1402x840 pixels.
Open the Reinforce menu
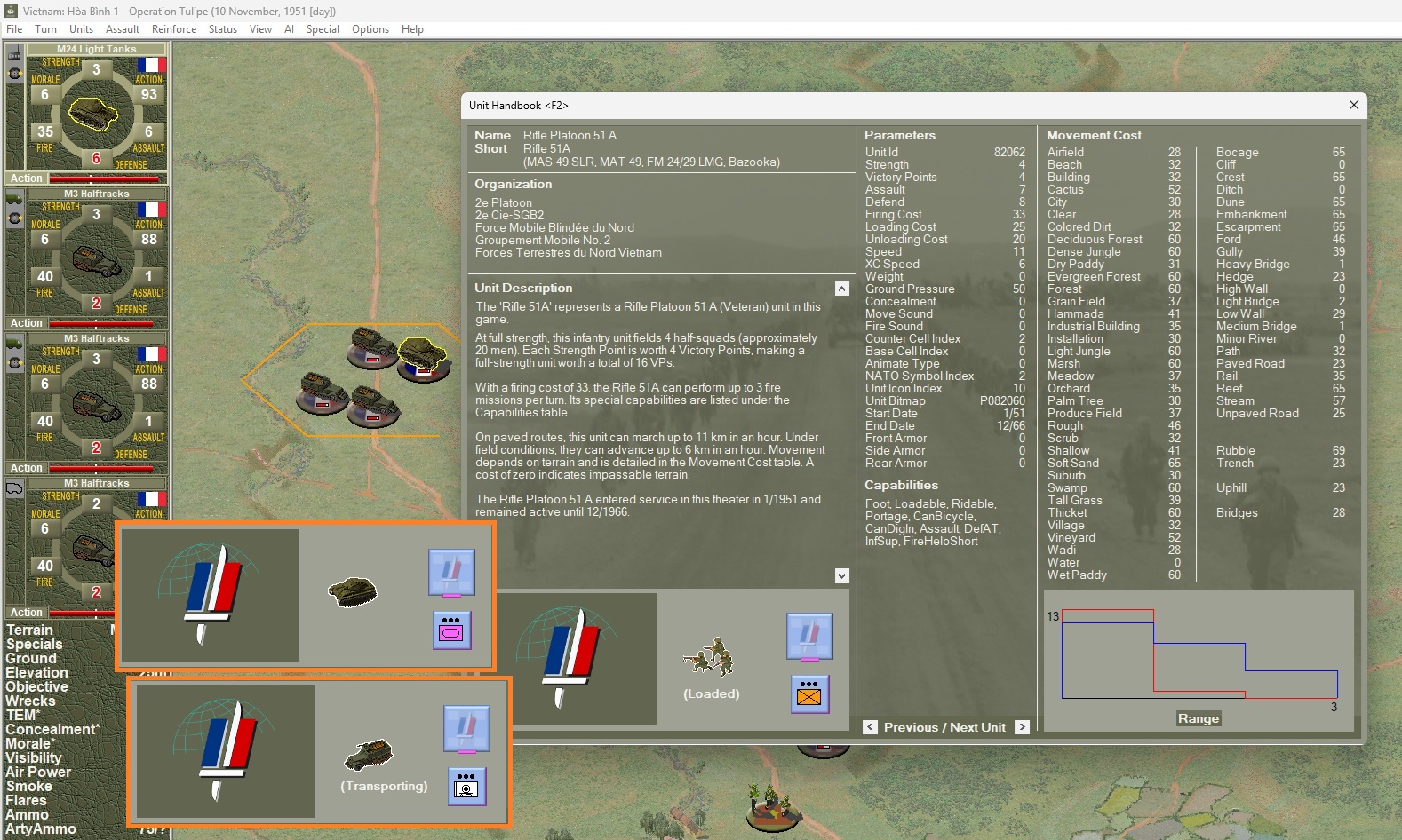point(174,29)
